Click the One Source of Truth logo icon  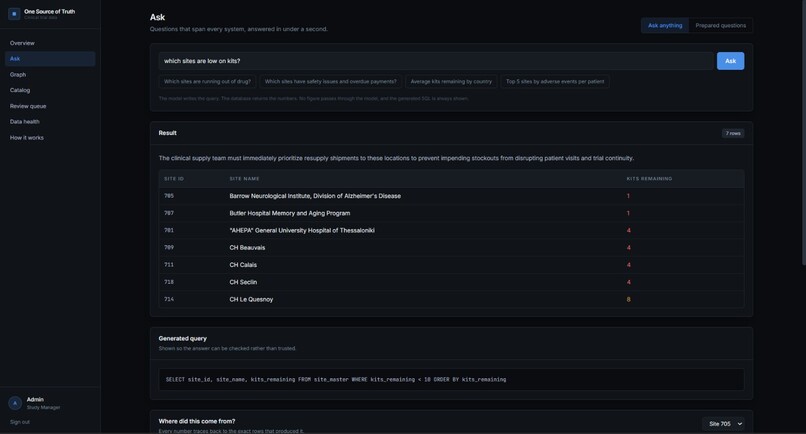pyautogui.click(x=14, y=14)
